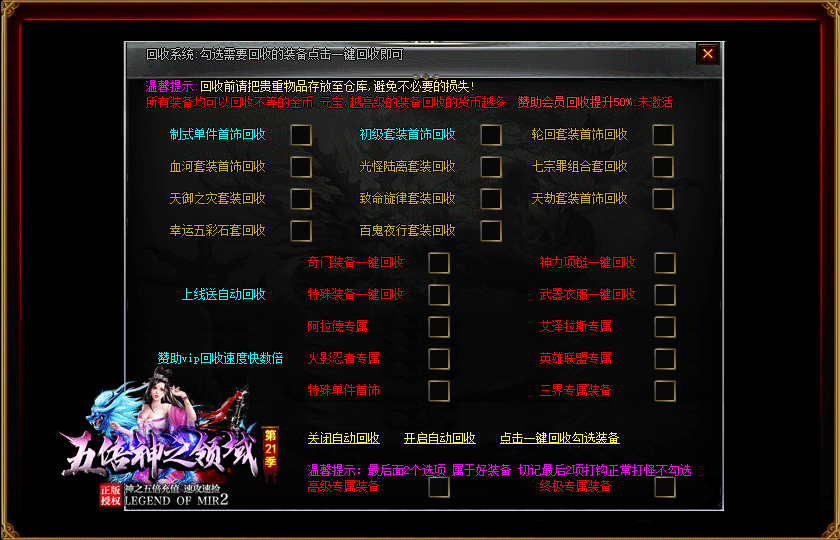The image size is (840, 540).
Task: Check the 终极专属装备 box
Action: [665, 487]
